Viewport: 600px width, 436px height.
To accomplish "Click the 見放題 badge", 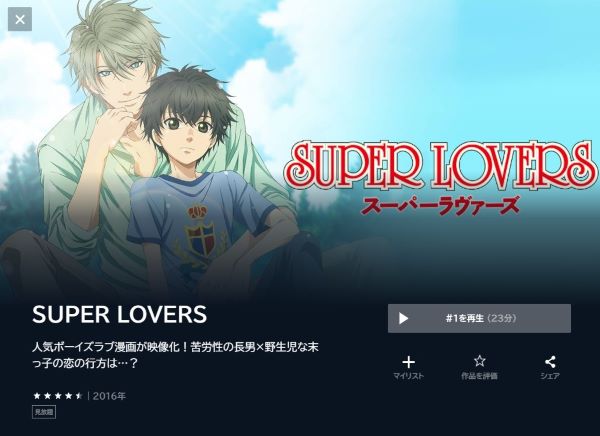I will 44,412.
